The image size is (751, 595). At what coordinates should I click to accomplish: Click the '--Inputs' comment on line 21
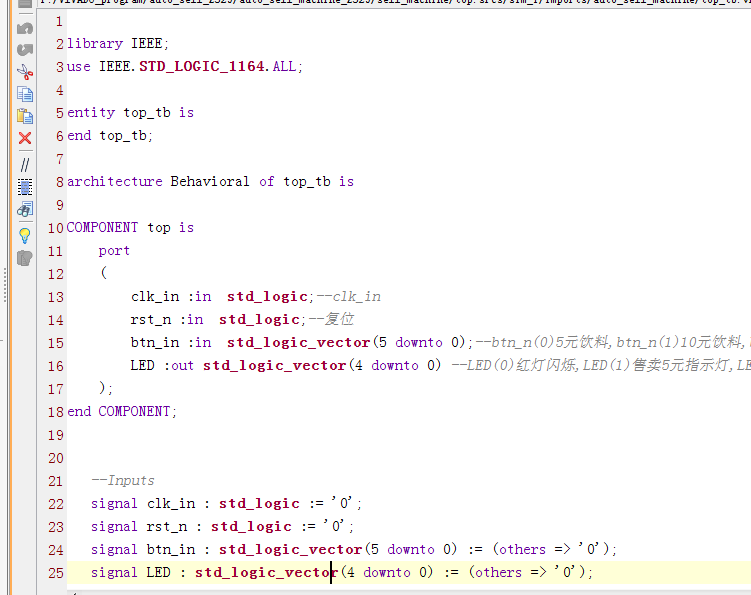[123, 481]
